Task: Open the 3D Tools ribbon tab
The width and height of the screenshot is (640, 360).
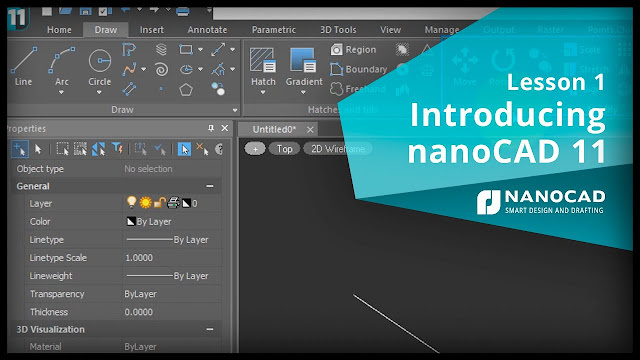Action: (x=338, y=30)
